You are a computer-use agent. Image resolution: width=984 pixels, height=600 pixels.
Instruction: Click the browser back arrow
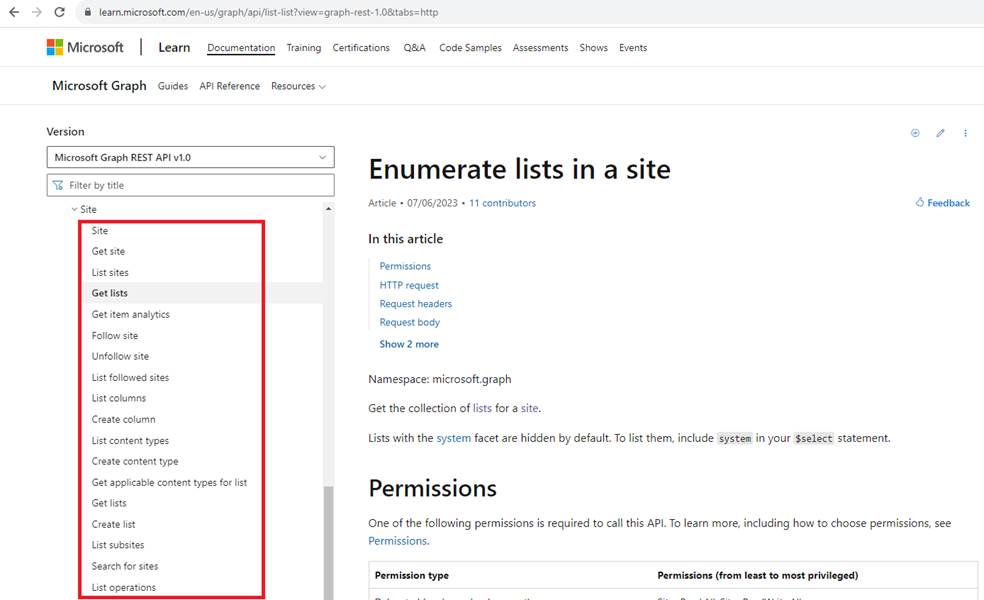point(14,12)
